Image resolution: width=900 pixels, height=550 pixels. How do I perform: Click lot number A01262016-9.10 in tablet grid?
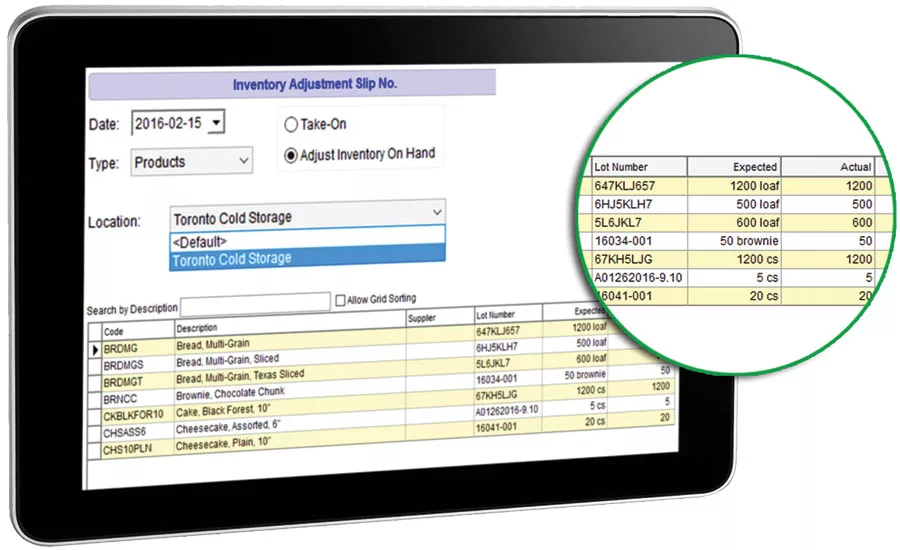coord(507,410)
